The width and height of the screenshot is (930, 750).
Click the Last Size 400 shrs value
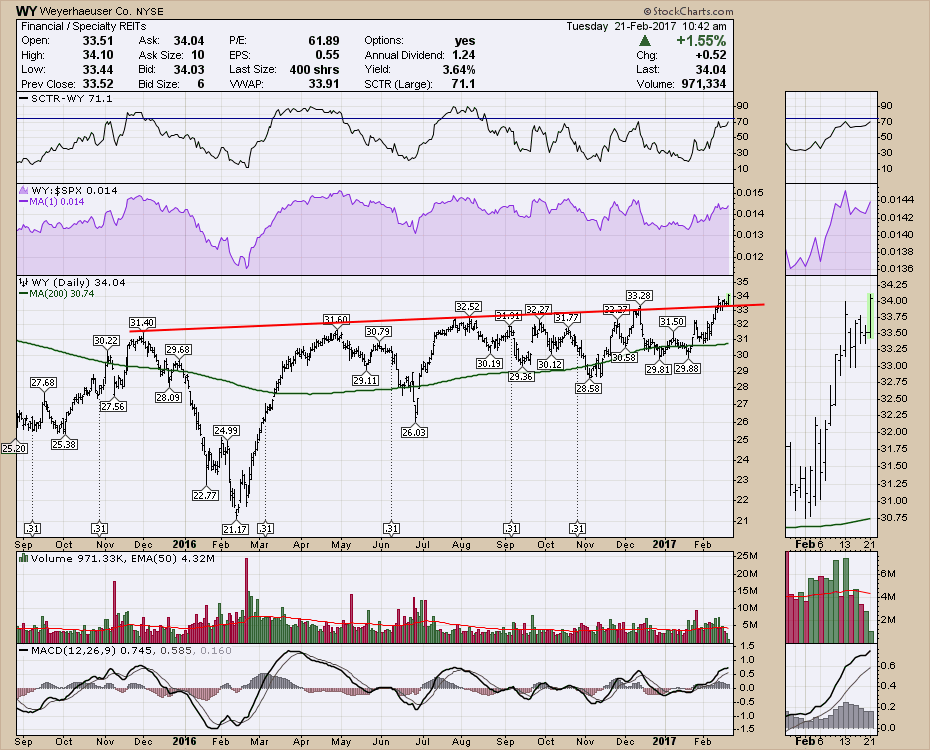314,69
